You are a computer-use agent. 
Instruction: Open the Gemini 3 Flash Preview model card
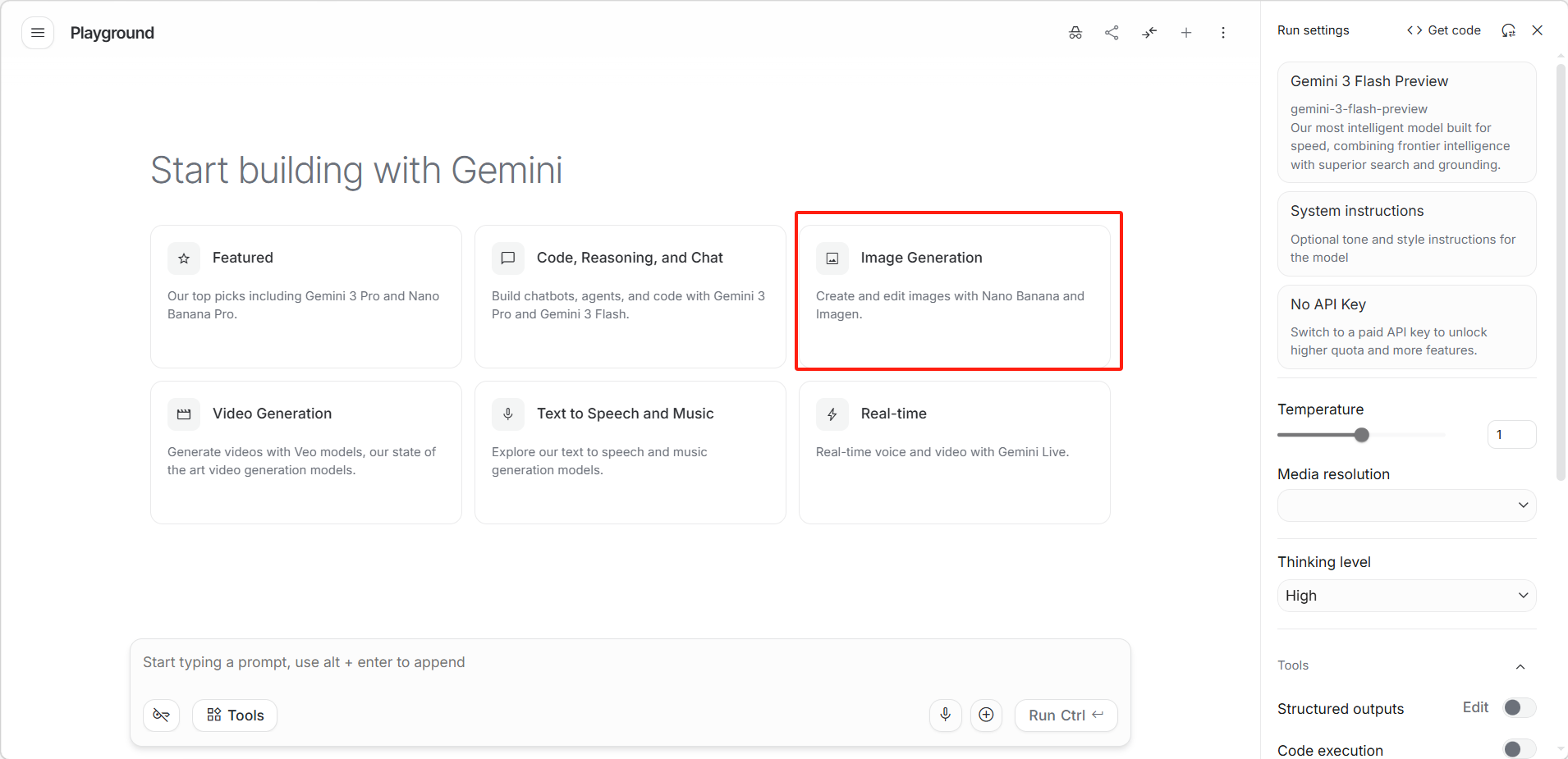1407,122
